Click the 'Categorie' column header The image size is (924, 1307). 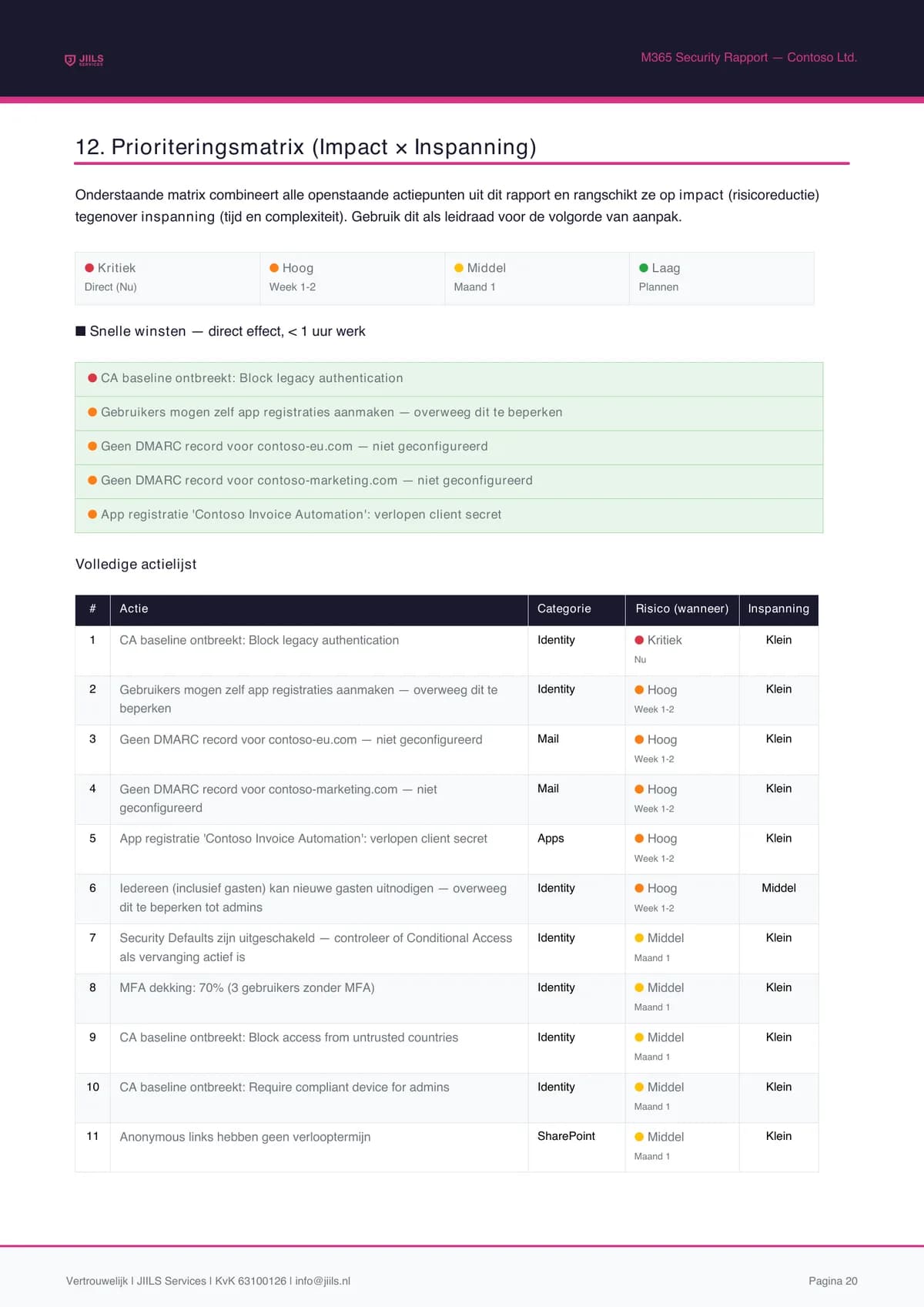pyautogui.click(x=564, y=608)
